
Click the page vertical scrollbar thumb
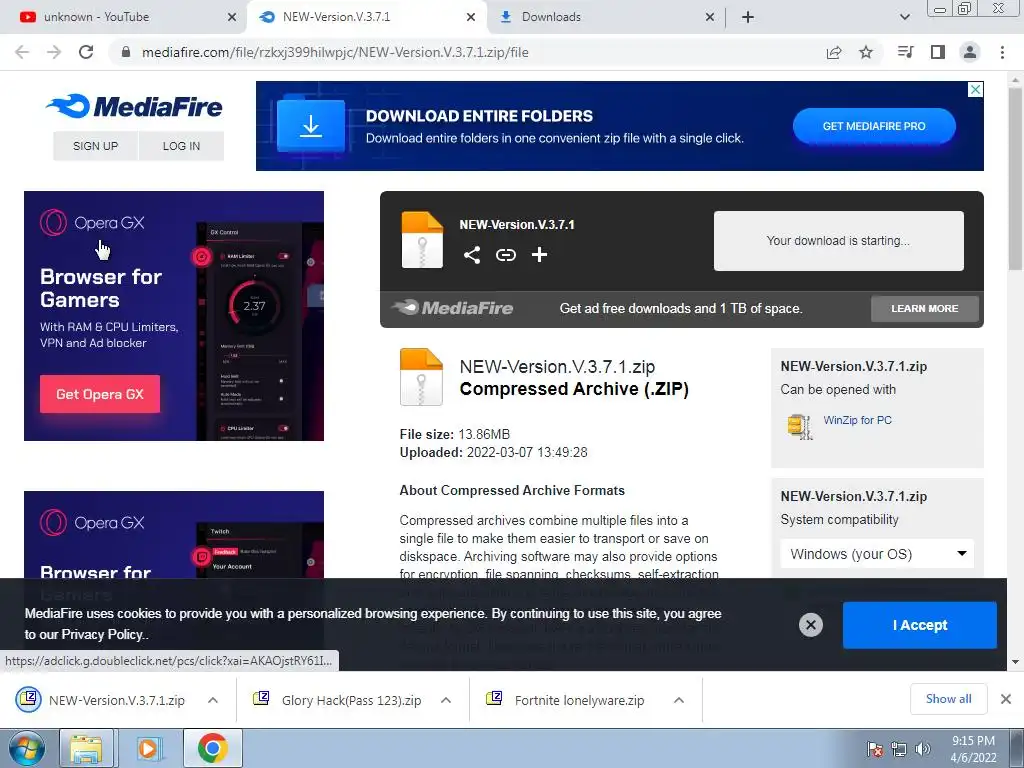tap(1015, 178)
